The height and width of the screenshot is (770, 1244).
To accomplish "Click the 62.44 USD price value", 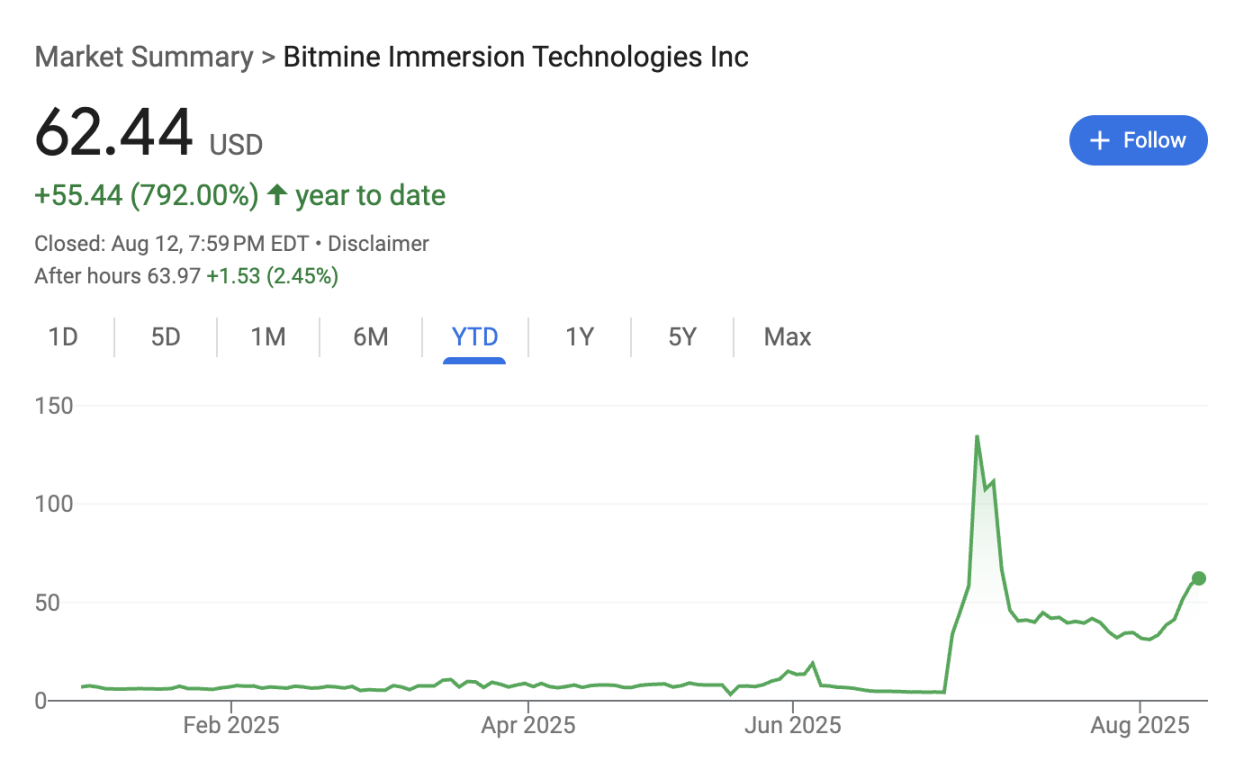I will 114,134.
